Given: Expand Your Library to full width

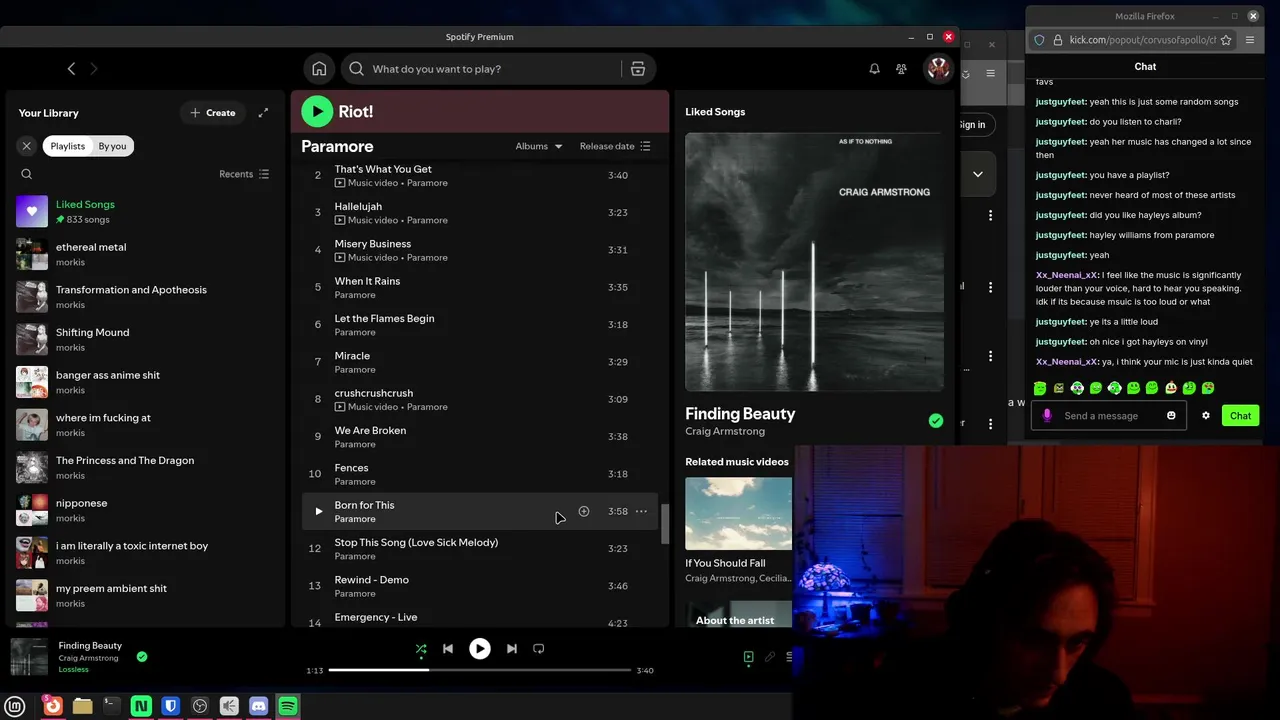Looking at the screenshot, I should [263, 113].
